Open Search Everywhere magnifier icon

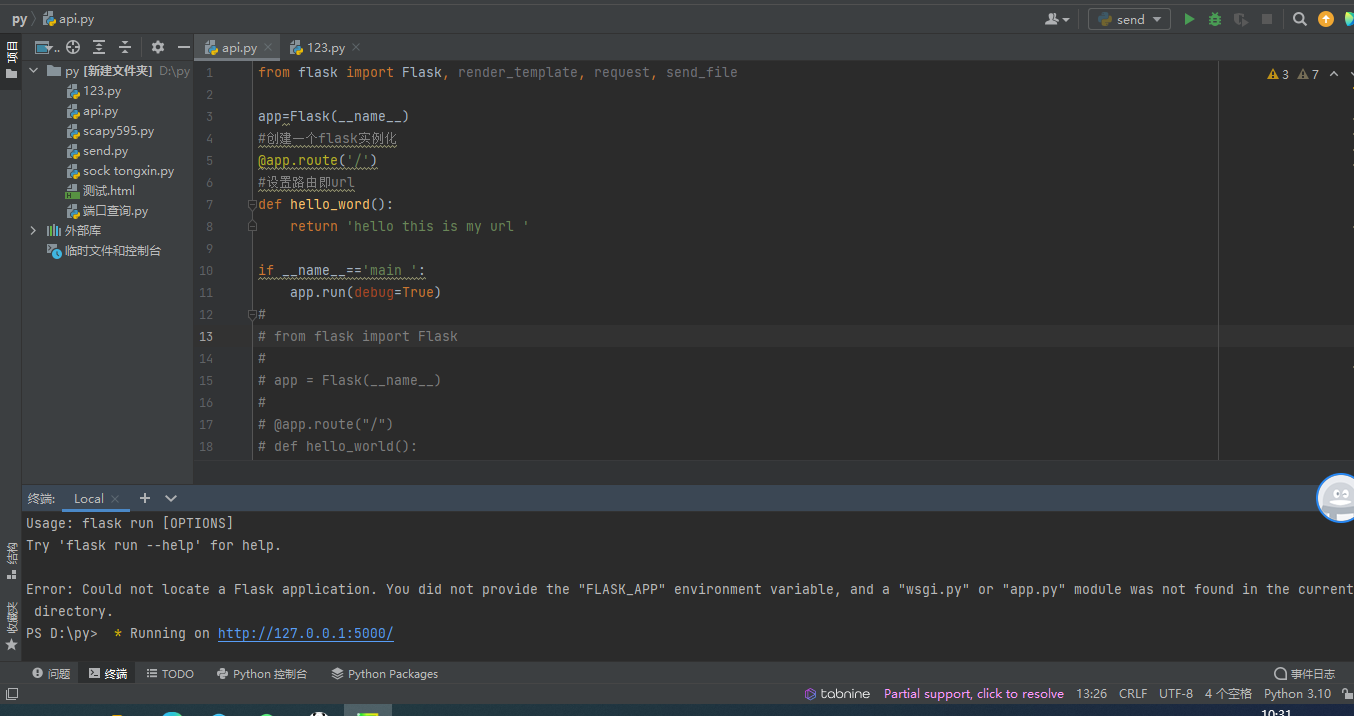pyautogui.click(x=1299, y=19)
